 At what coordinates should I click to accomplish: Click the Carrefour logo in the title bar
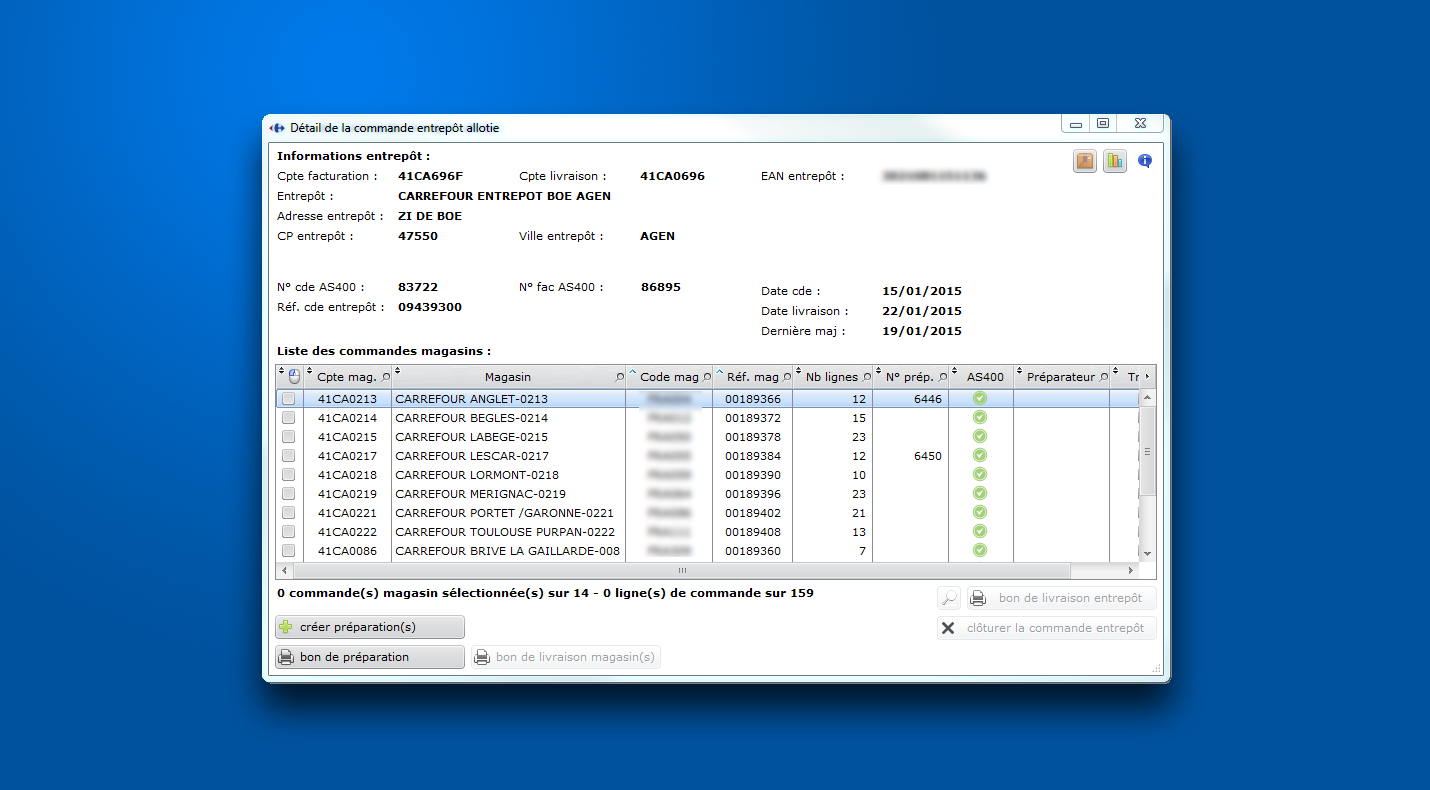[277, 128]
